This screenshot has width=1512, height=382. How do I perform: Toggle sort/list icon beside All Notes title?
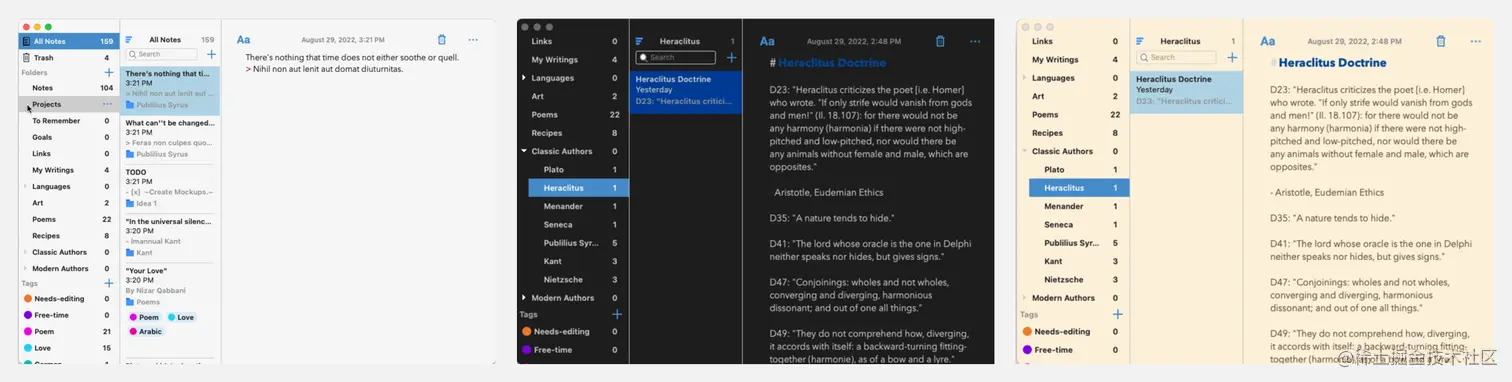(129, 40)
